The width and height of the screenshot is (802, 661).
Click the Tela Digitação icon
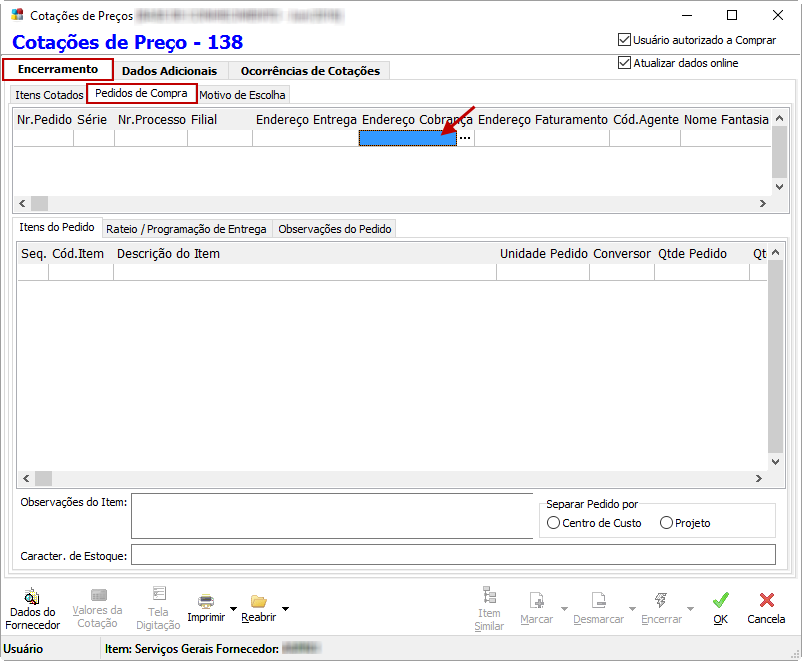click(x=158, y=596)
